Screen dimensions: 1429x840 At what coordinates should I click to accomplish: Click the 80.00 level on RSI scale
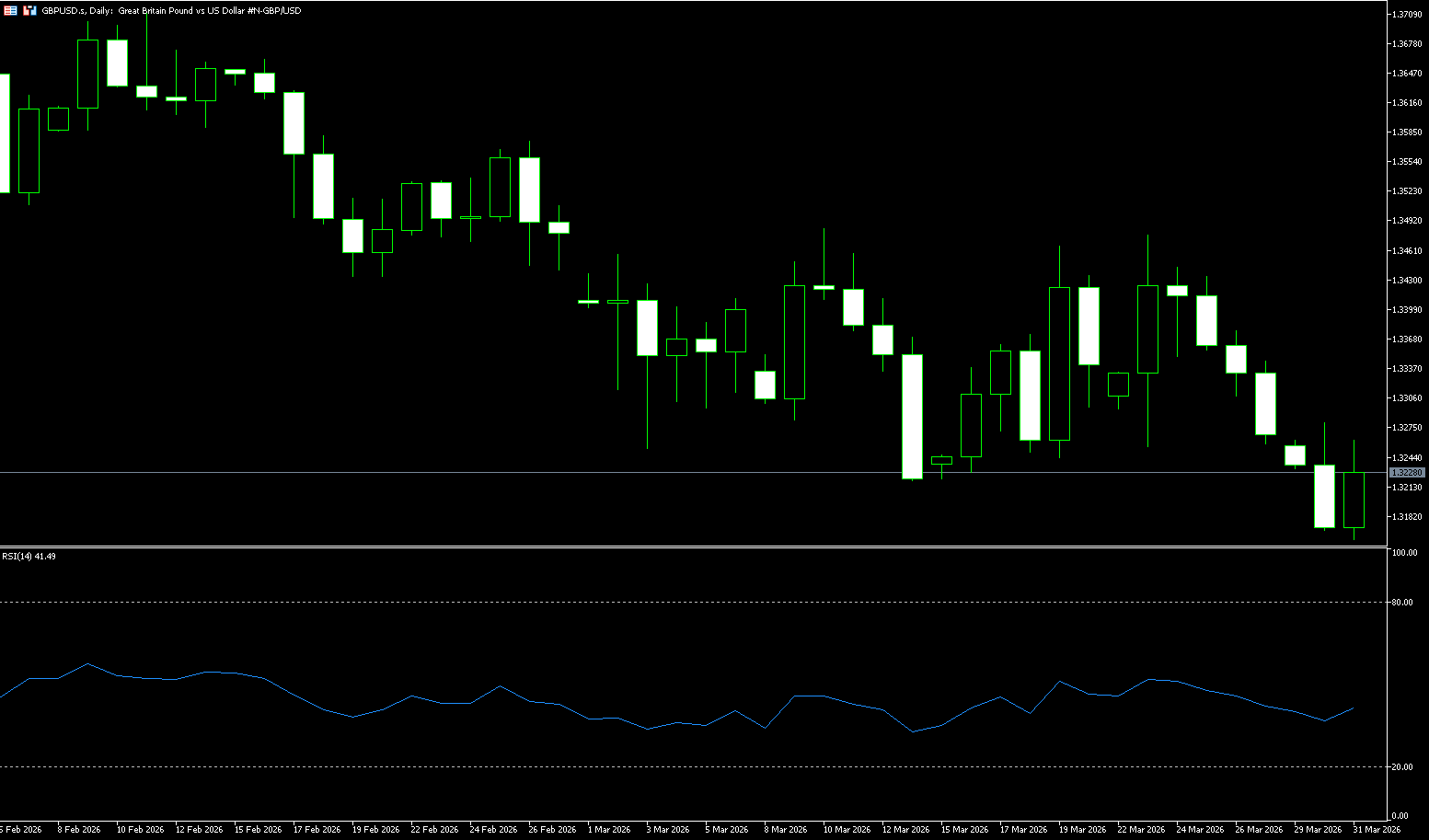(x=1402, y=603)
